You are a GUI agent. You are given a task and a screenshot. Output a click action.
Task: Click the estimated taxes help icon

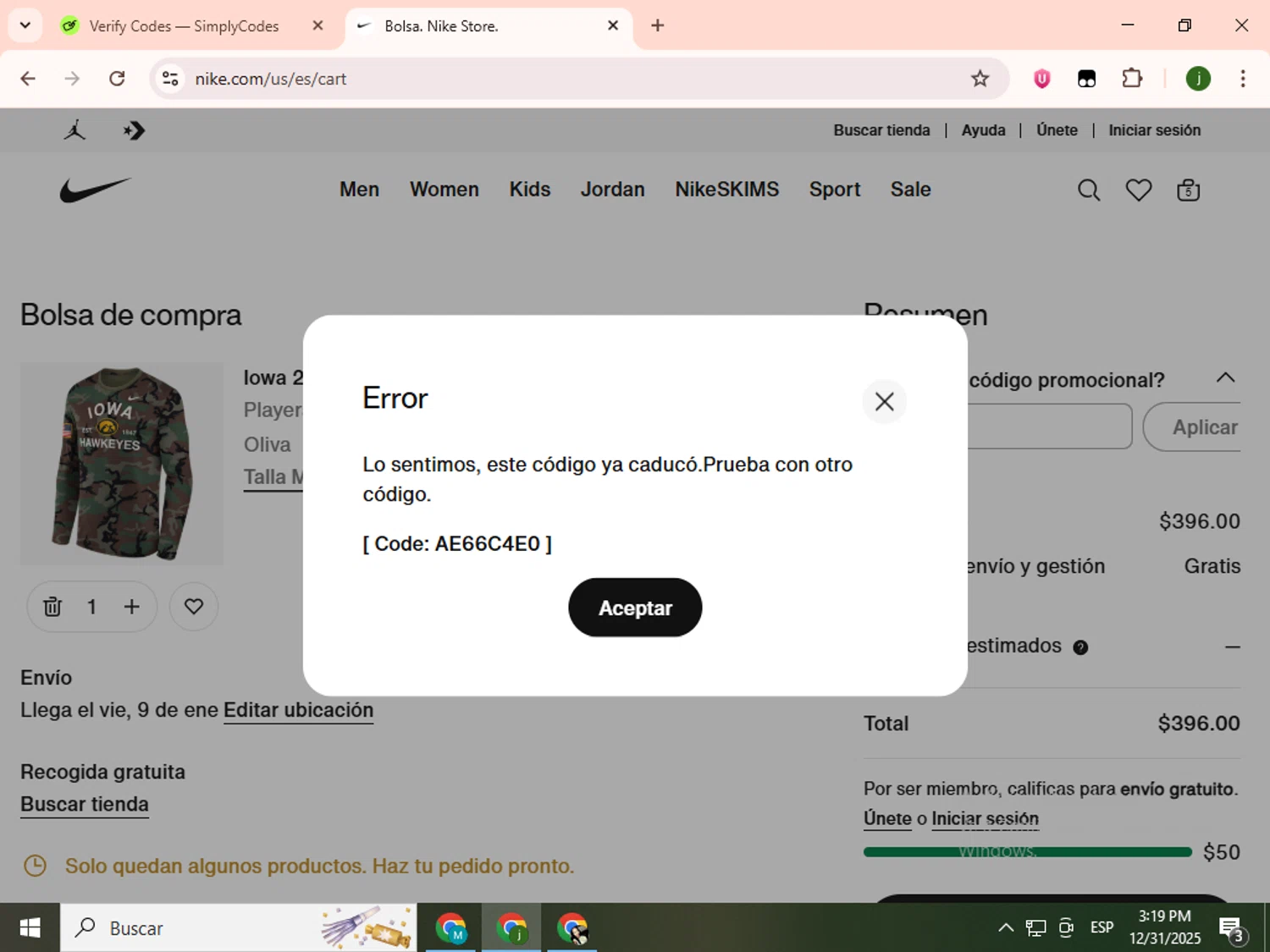1080,647
